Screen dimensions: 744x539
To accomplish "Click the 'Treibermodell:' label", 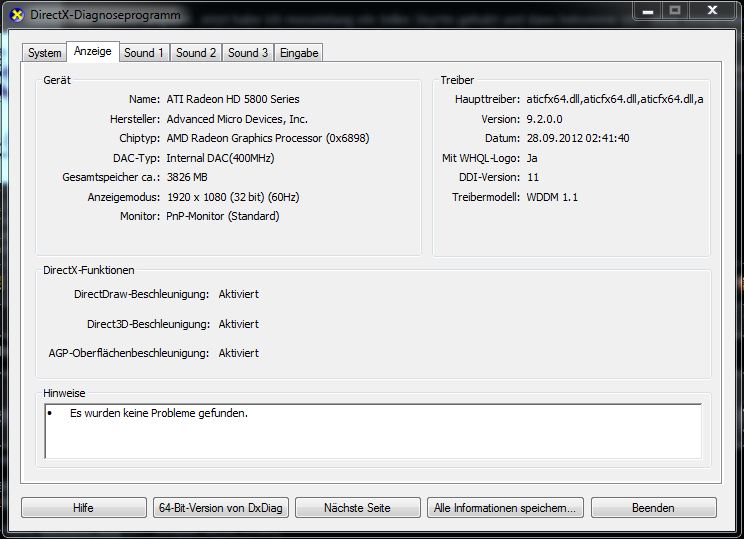I will click(x=486, y=197).
